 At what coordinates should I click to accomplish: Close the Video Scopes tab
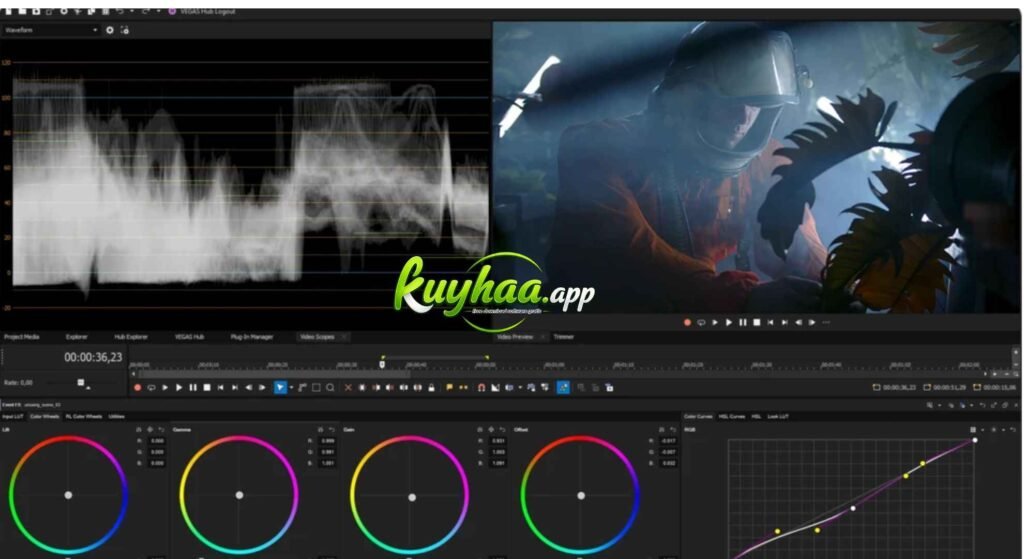344,337
